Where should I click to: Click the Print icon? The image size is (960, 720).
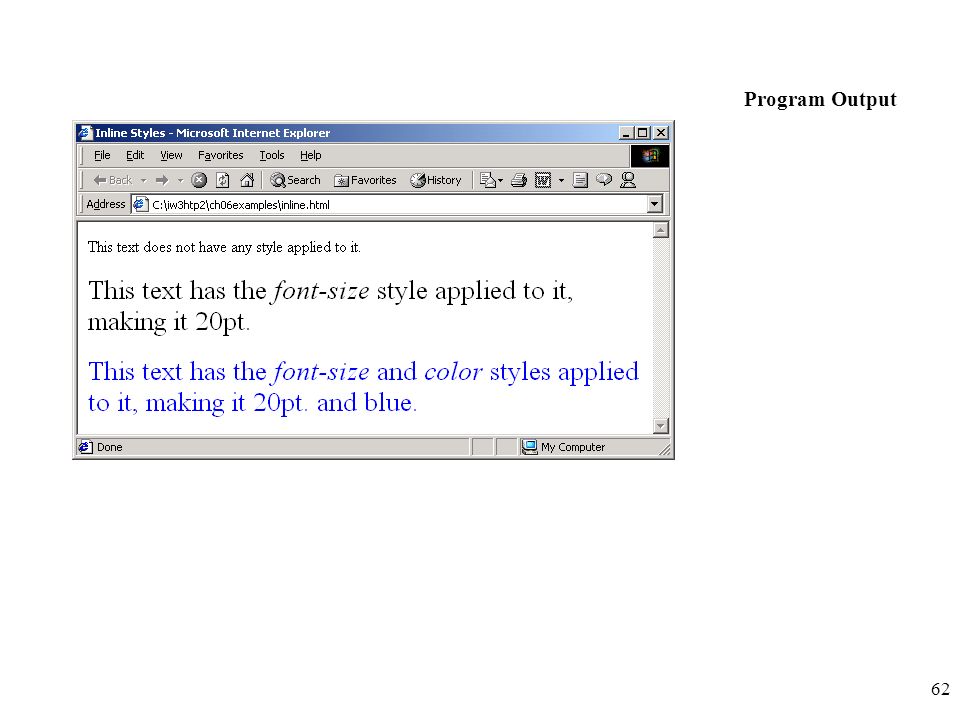[x=519, y=180]
